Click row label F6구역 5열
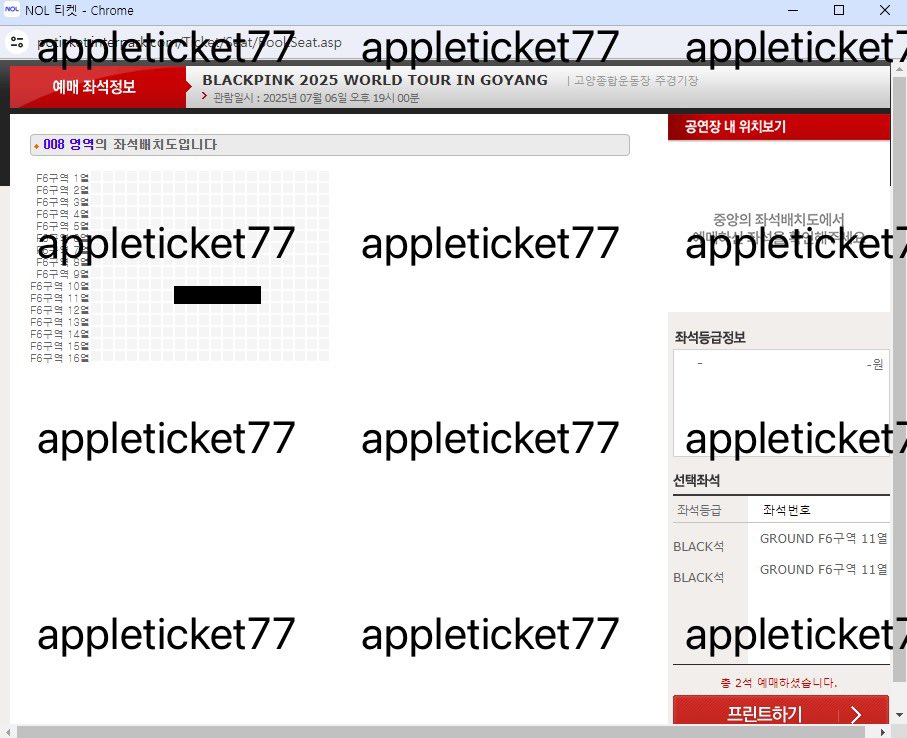Image resolution: width=907 pixels, height=738 pixels. tap(62, 226)
